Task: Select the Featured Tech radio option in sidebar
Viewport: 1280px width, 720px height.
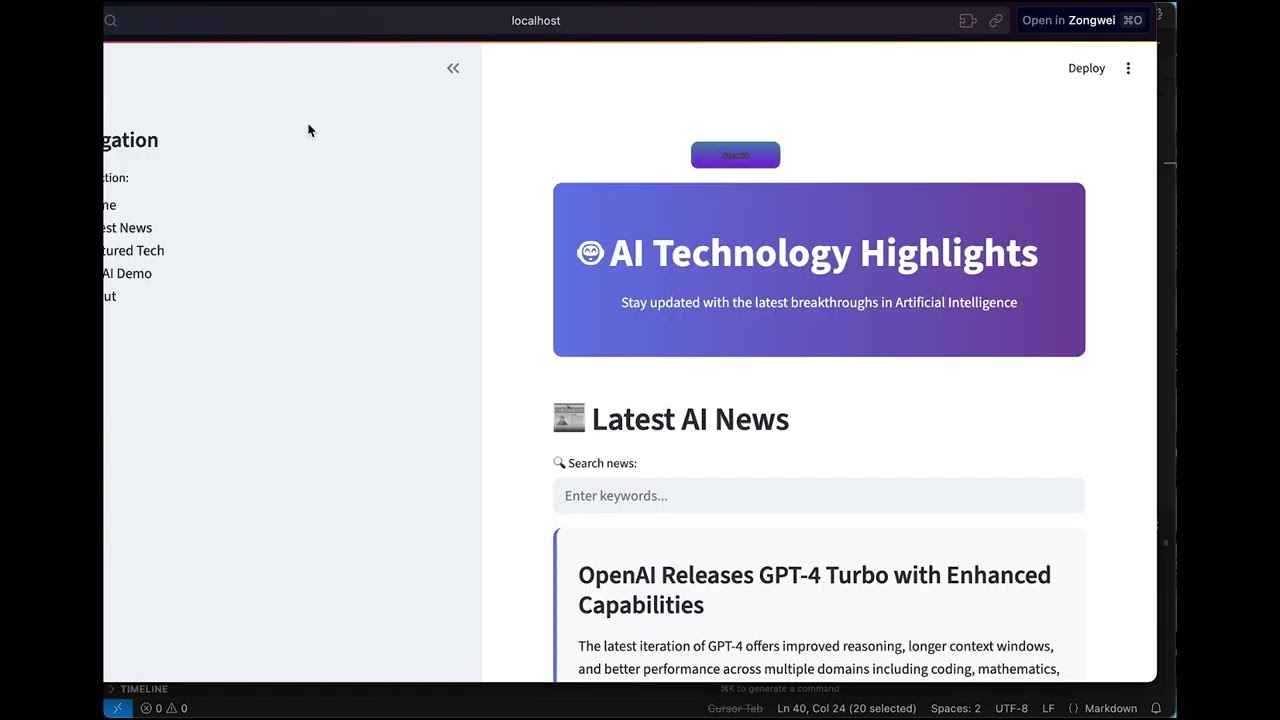Action: point(134,251)
